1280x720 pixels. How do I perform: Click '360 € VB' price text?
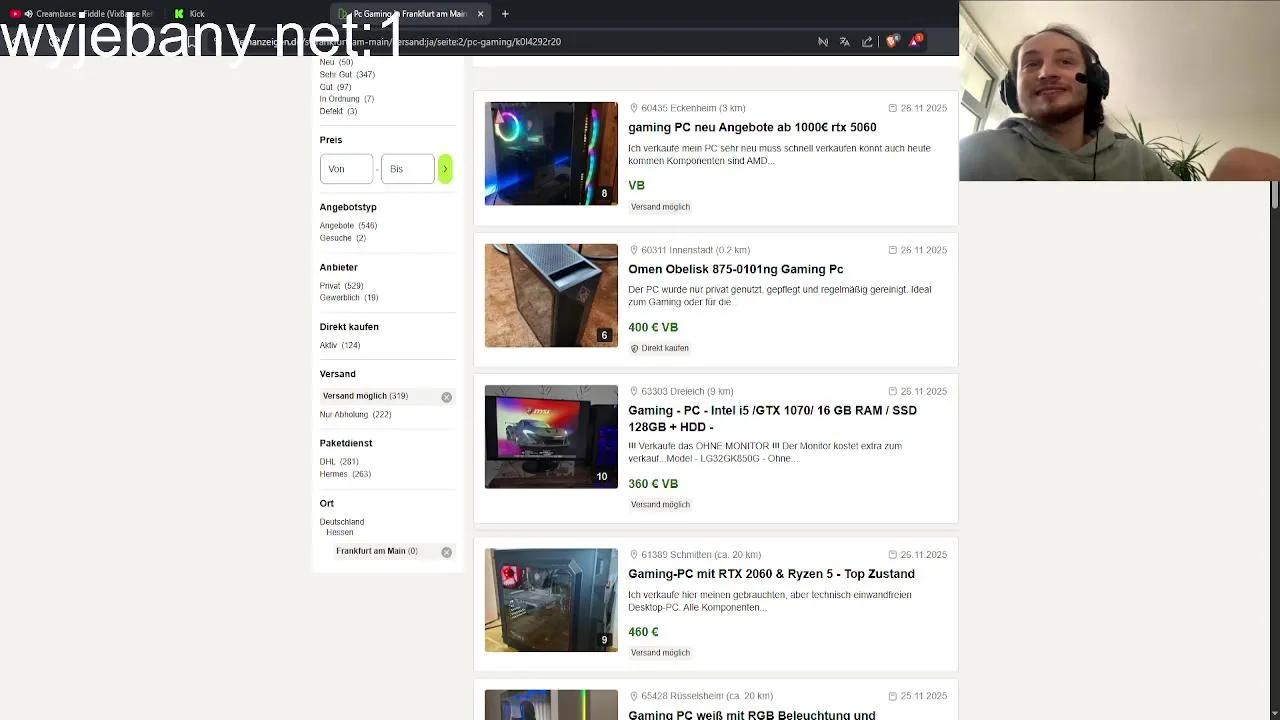click(x=653, y=484)
